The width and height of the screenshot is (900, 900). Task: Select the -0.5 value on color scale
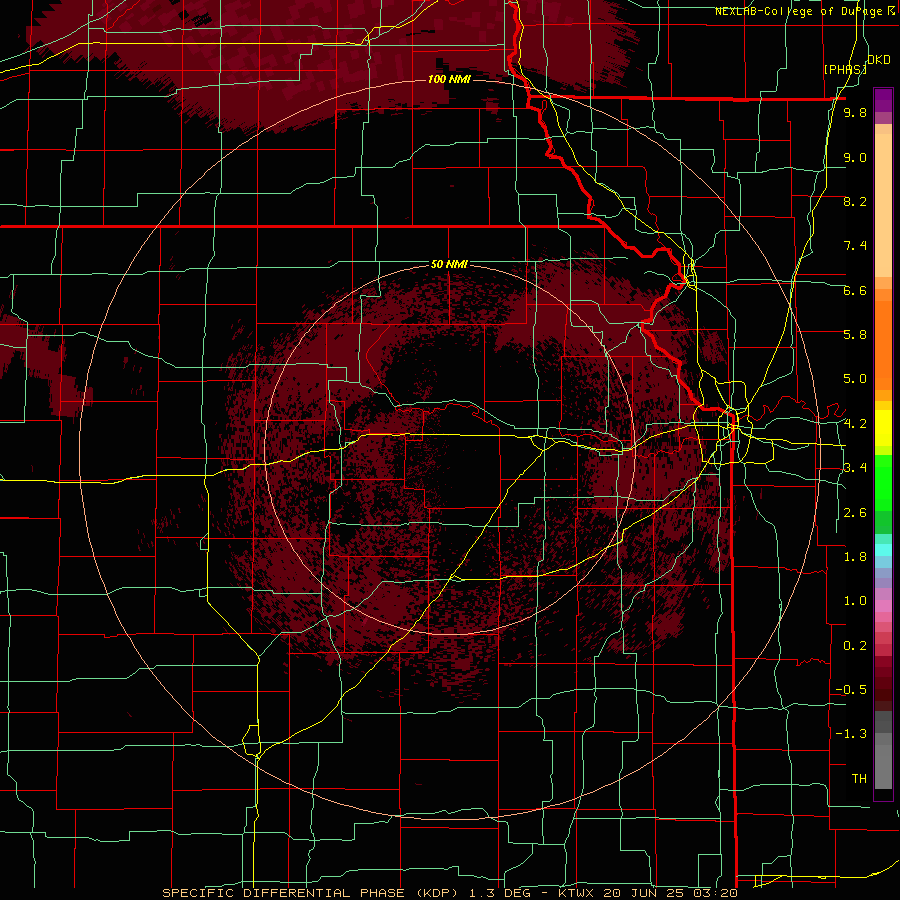[851, 690]
